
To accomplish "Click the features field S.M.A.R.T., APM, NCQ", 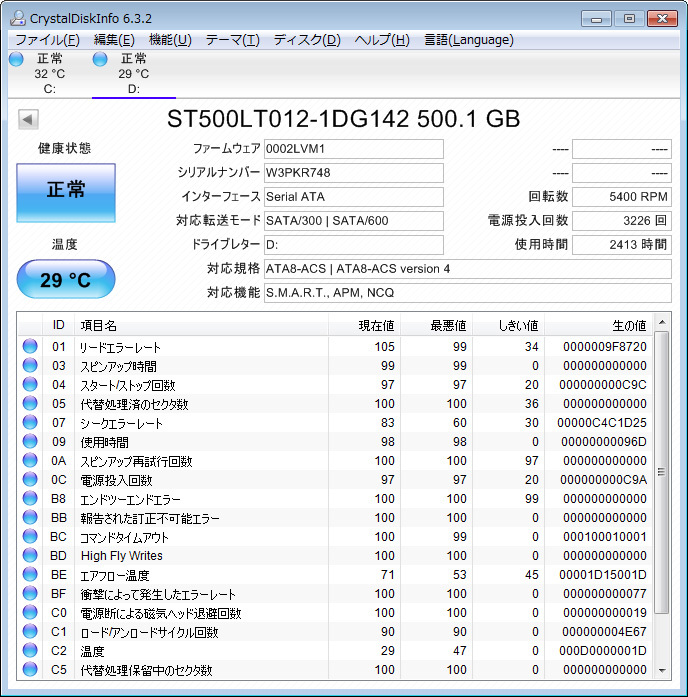I will click(x=468, y=293).
